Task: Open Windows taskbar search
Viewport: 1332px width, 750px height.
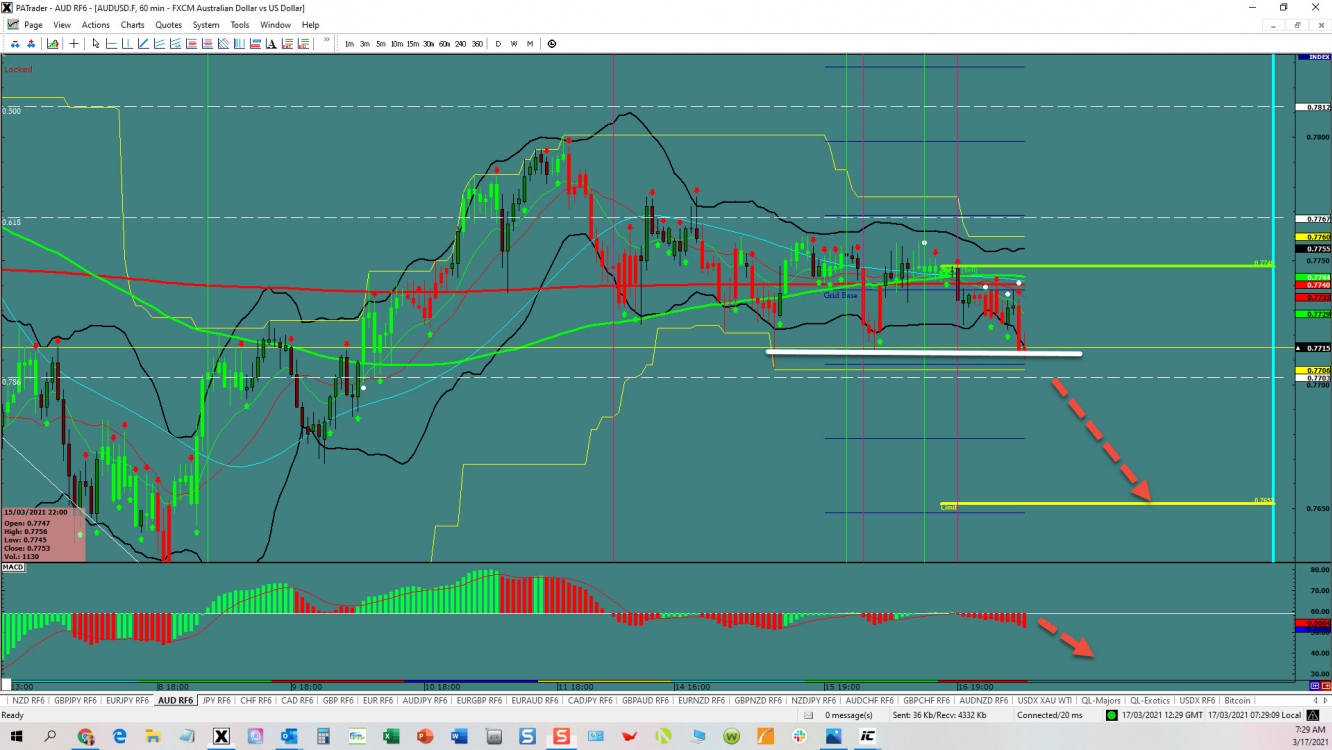Action: click(x=50, y=737)
